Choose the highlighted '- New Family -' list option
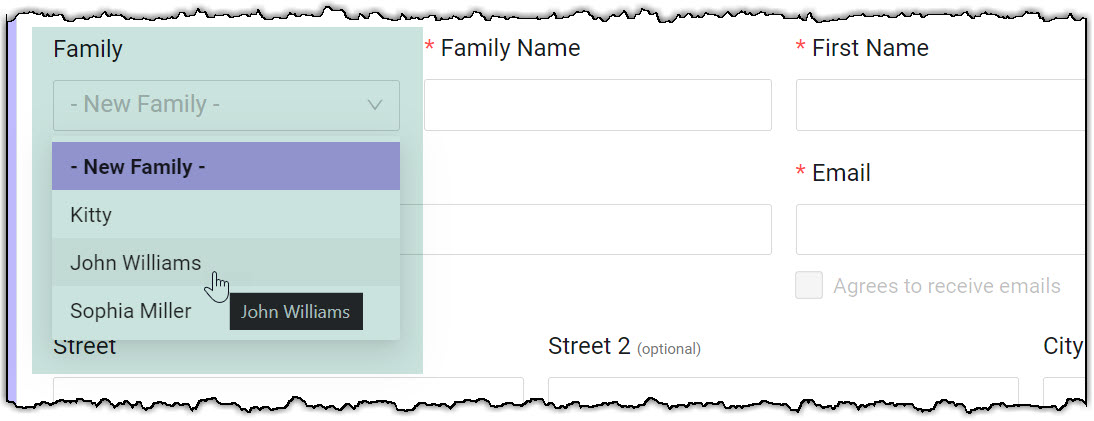Image resolution: width=1094 pixels, height=421 pixels. [225, 167]
